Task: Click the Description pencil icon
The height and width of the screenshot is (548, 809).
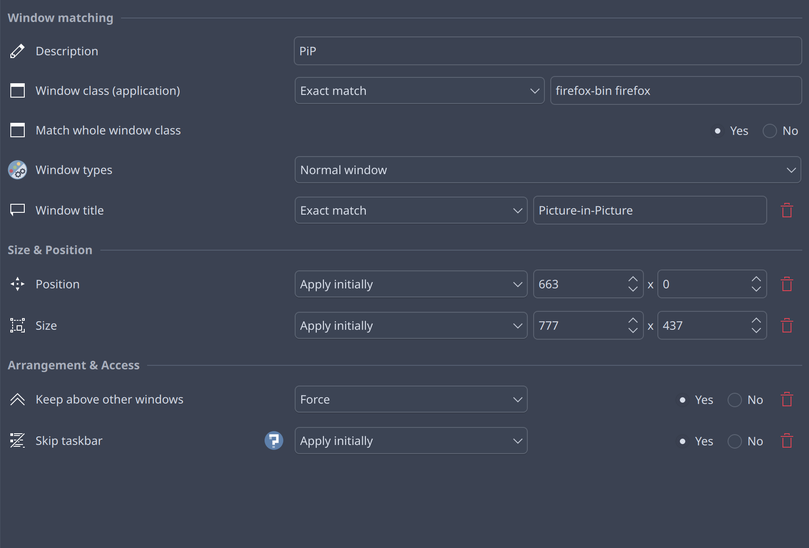Action: click(17, 51)
